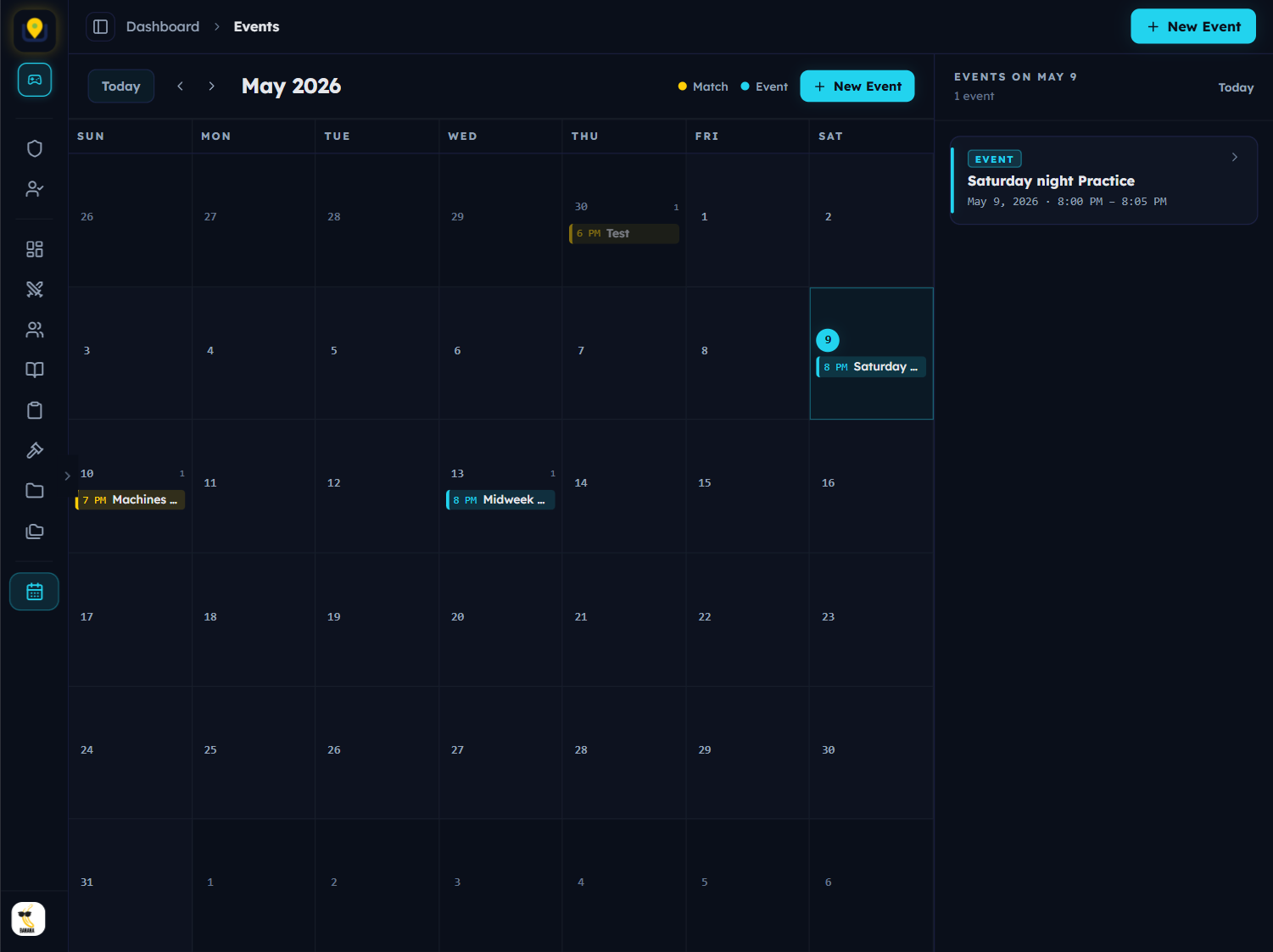Viewport: 1273px width, 952px height.
Task: Select May 28 on the calendar
Action: pos(624,753)
